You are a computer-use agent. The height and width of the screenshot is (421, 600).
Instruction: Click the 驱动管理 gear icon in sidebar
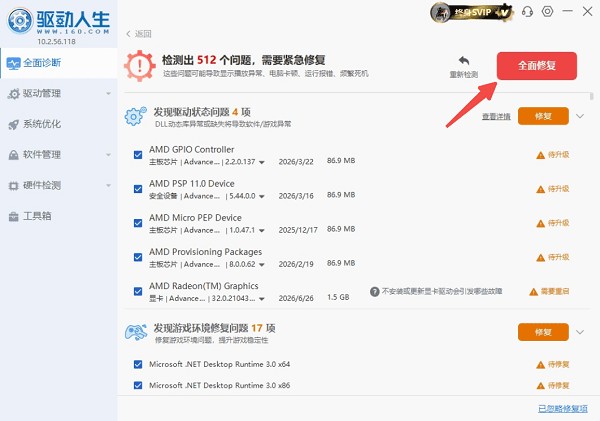tap(14, 94)
